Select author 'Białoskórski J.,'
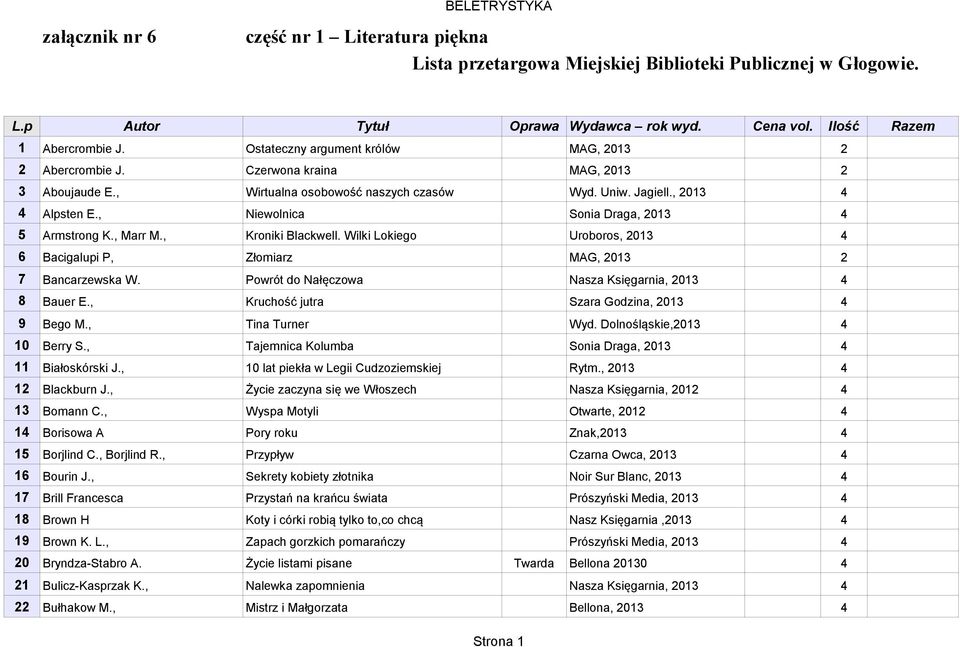 83,368
